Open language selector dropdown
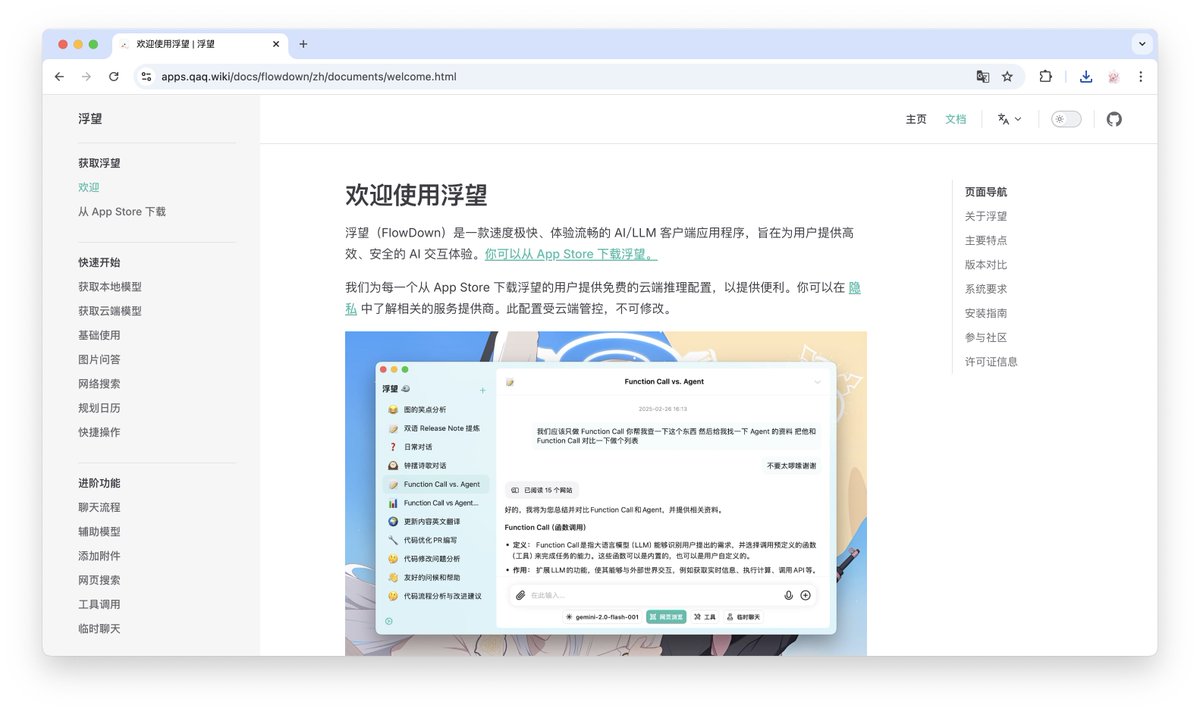This screenshot has height=712, width=1200. point(1010,119)
